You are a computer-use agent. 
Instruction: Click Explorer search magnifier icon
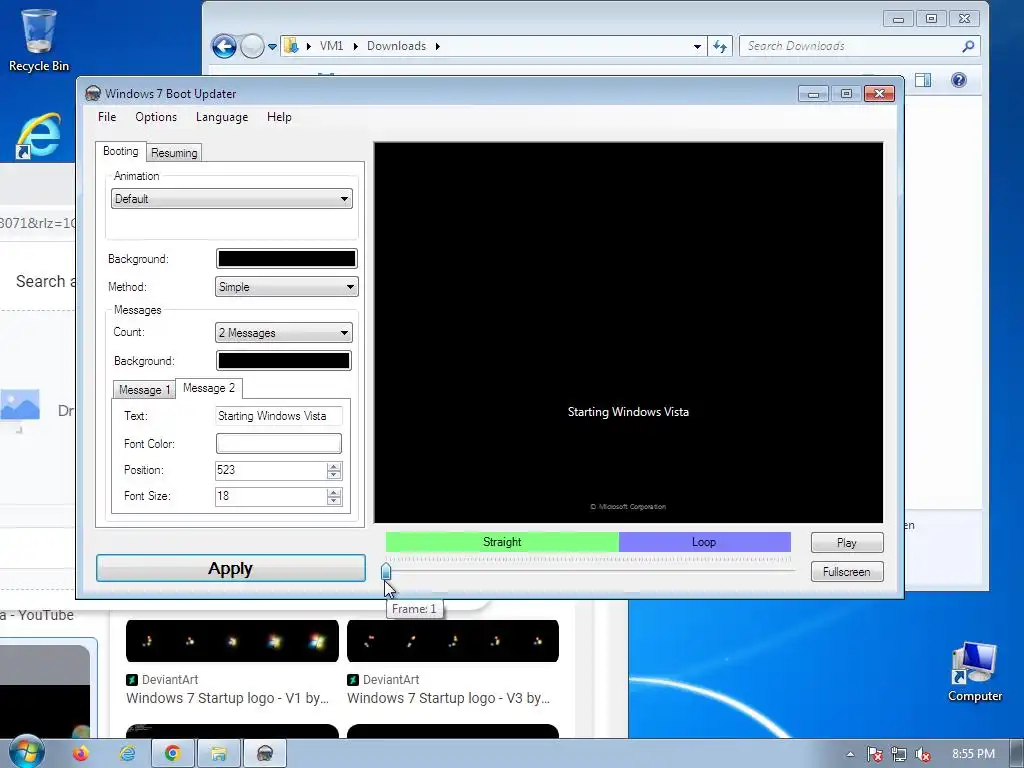(x=968, y=46)
